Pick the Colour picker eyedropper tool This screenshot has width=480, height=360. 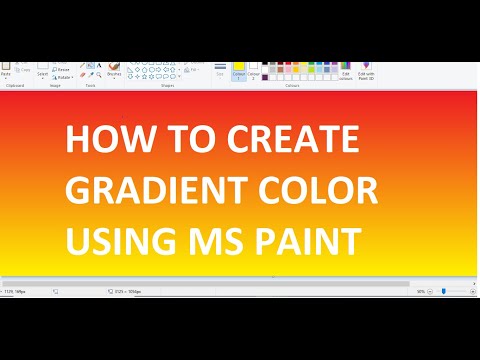[91, 75]
